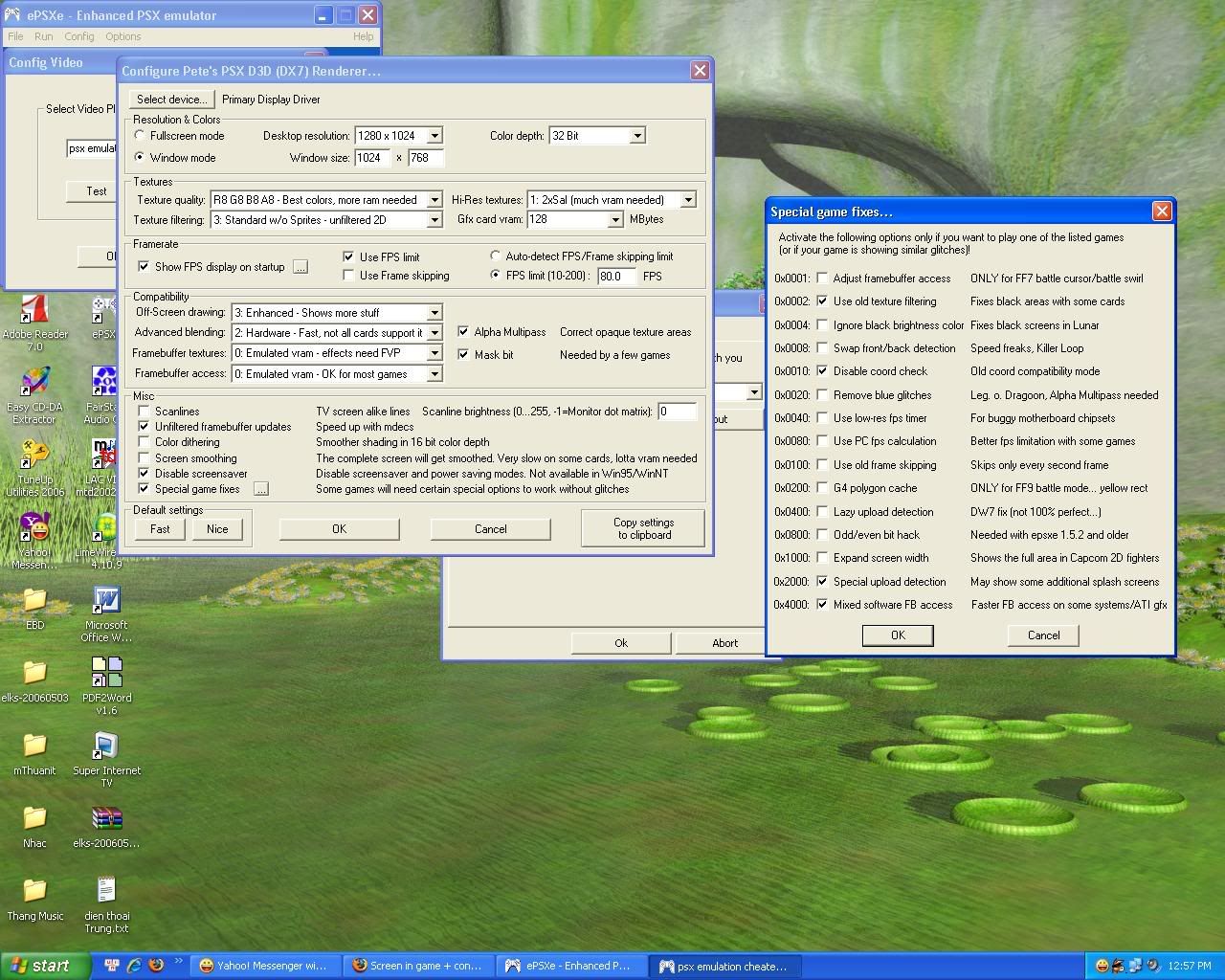The height and width of the screenshot is (980, 1225).
Task: Expand Texture filtering dropdown
Action: coord(434,220)
